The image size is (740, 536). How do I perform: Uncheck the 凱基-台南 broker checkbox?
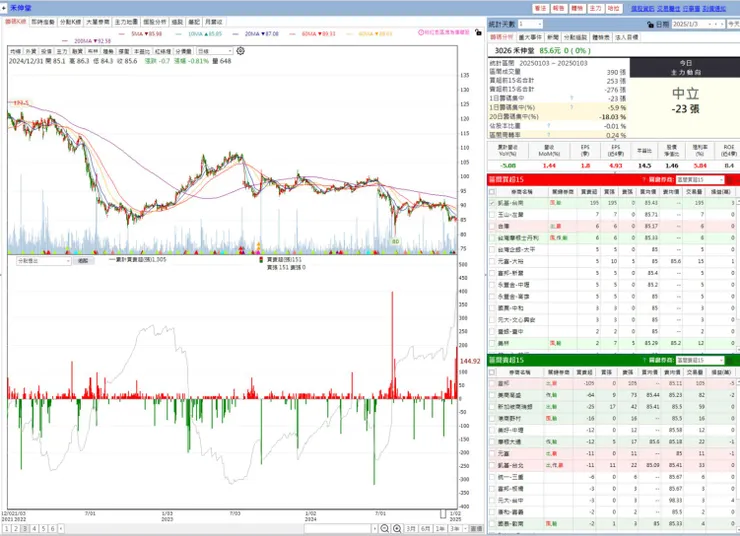pyautogui.click(x=492, y=203)
